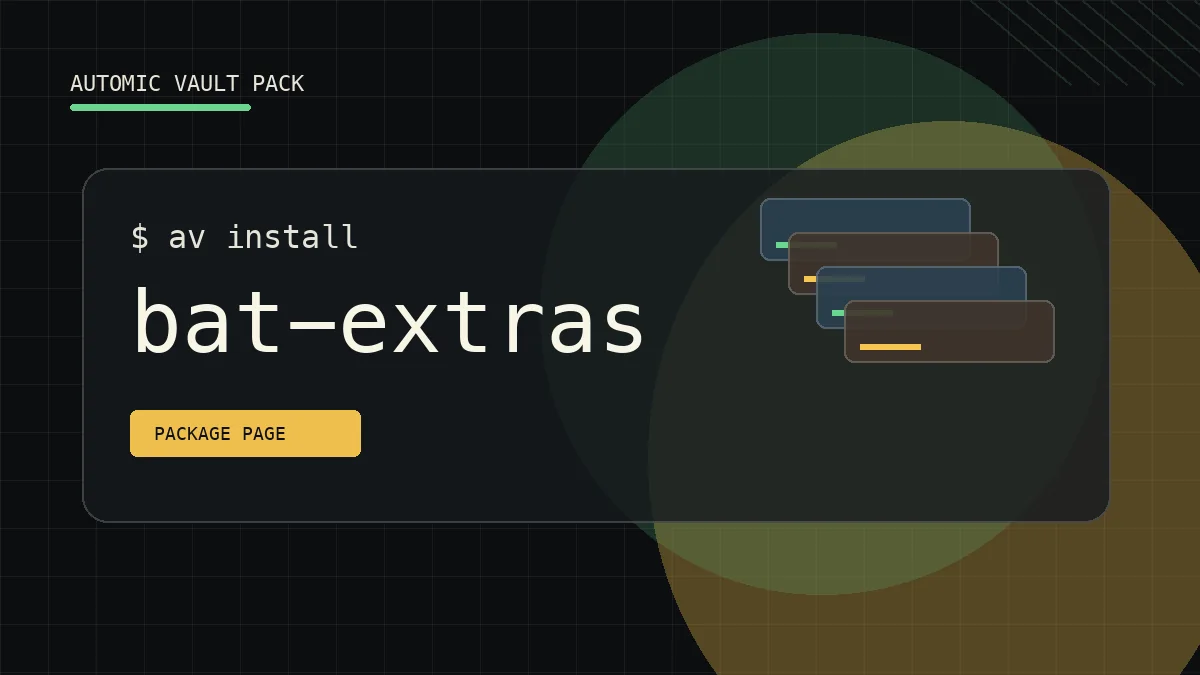Click the PACKAGE PAGE button
Viewport: 1200px width, 675px height.
245,433
